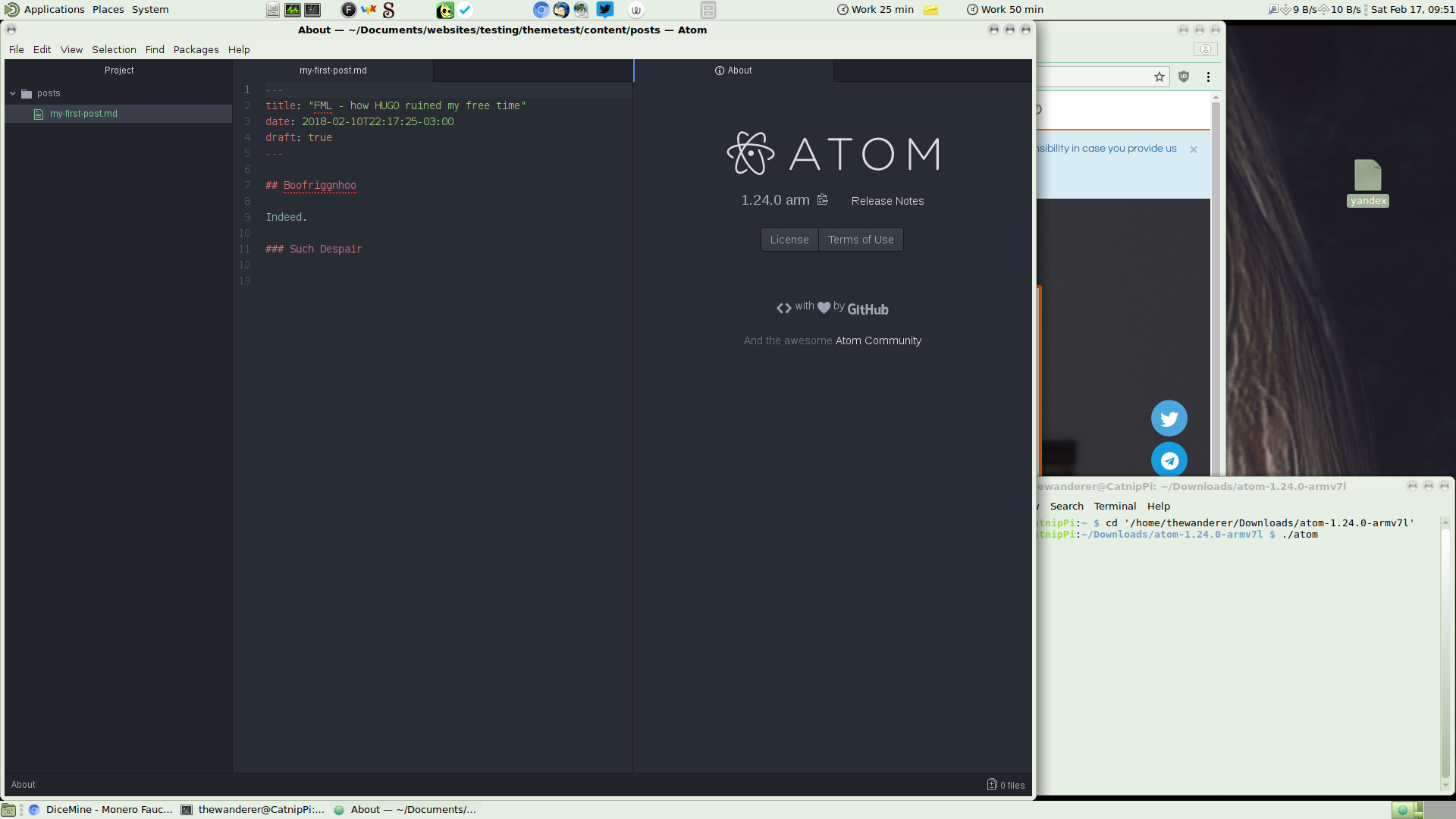Open the Terminal menu in the terminal window
1456x819 pixels.
tap(1115, 506)
